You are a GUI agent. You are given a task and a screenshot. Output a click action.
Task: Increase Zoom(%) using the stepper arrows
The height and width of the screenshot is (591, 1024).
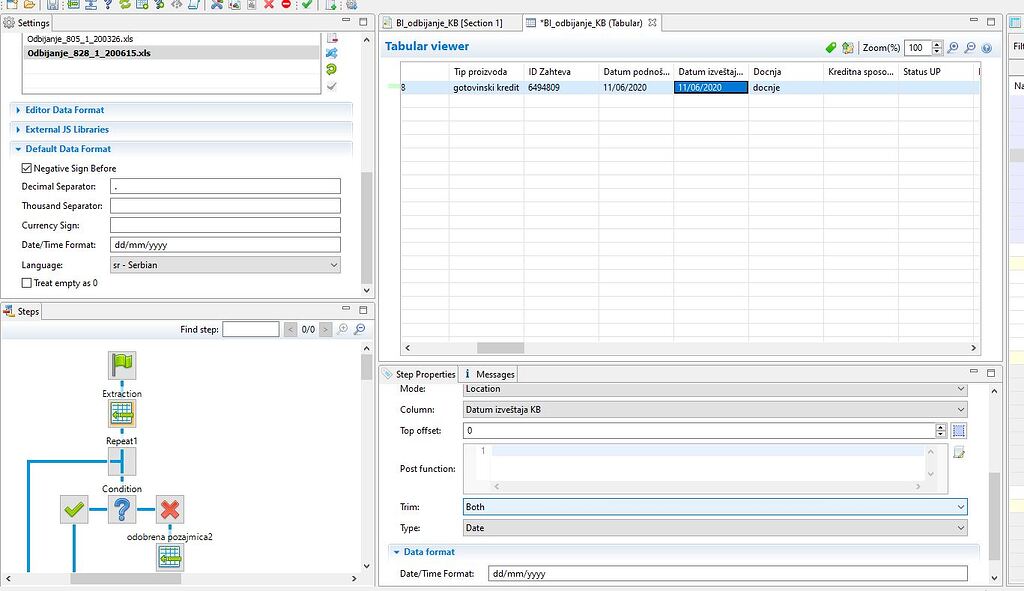point(937,44)
